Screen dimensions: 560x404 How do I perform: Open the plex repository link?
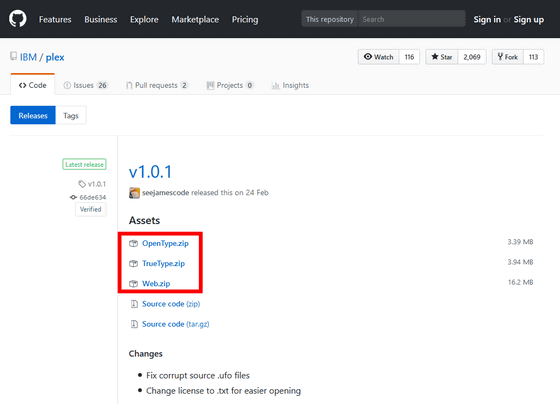[x=55, y=57]
